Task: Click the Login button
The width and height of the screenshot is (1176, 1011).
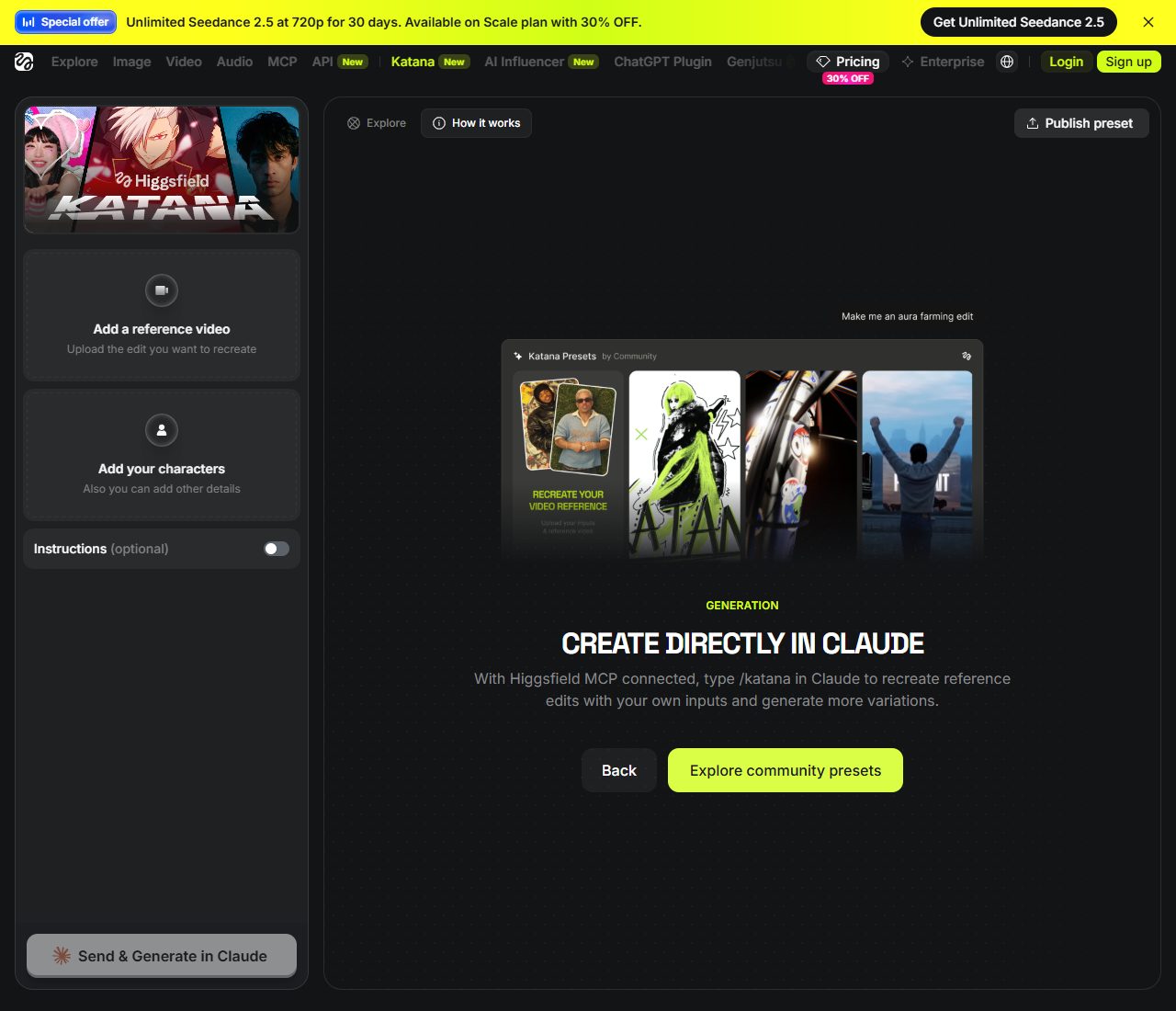Action: (x=1066, y=62)
